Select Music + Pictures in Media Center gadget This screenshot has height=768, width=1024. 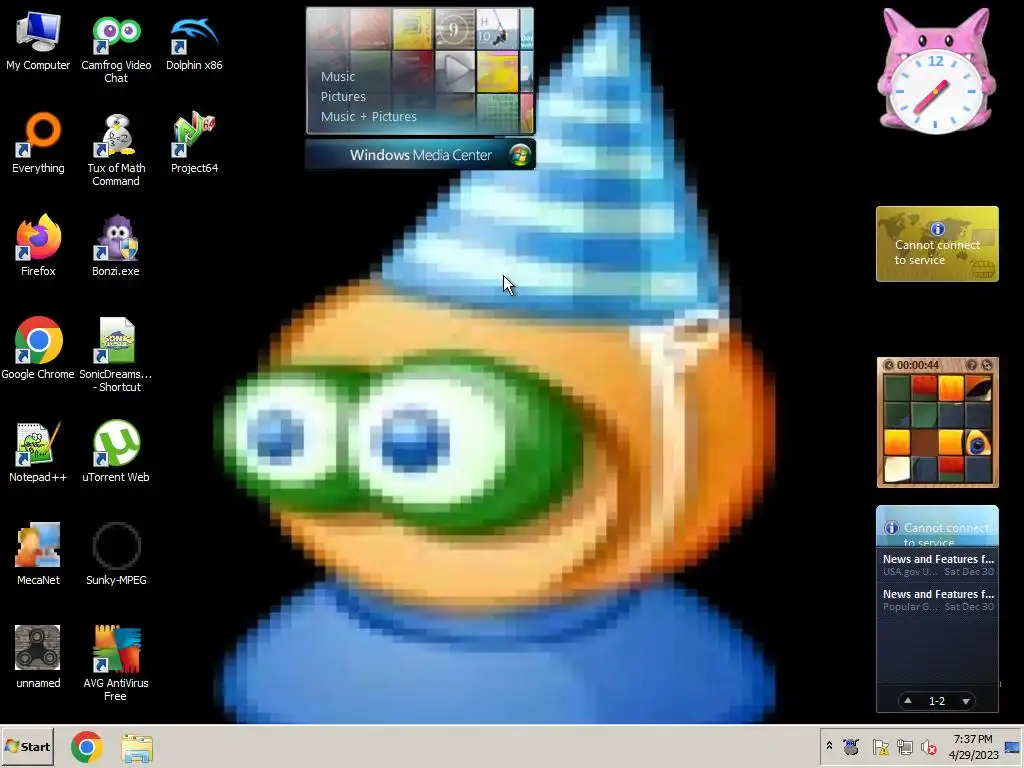[x=368, y=116]
